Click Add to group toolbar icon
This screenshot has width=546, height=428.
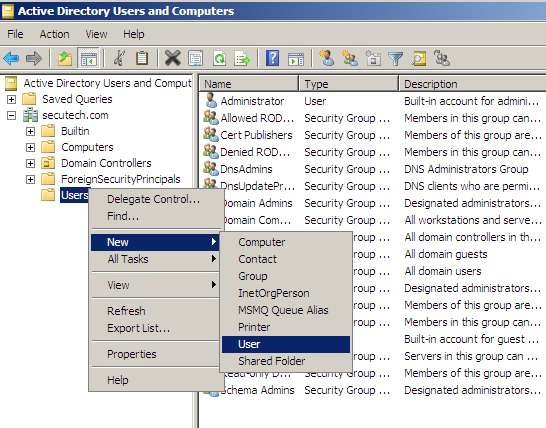(x=442, y=58)
